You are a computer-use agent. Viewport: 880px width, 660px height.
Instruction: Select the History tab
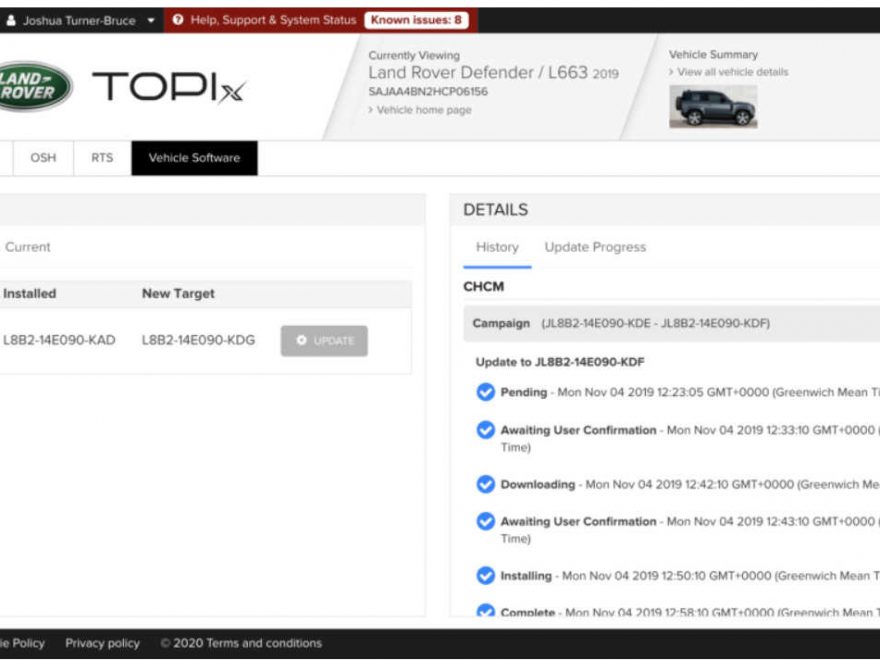[x=497, y=247]
